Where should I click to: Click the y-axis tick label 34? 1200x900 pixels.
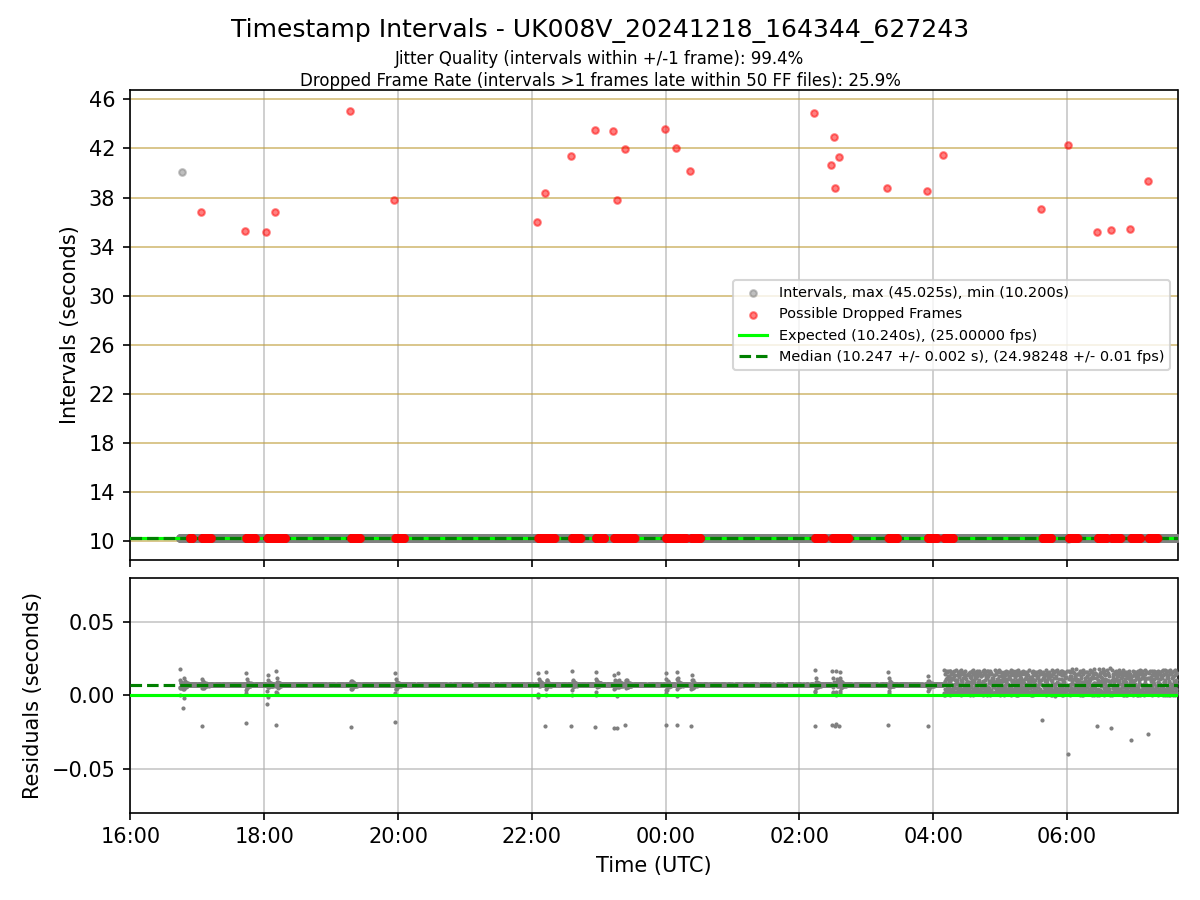point(103,247)
